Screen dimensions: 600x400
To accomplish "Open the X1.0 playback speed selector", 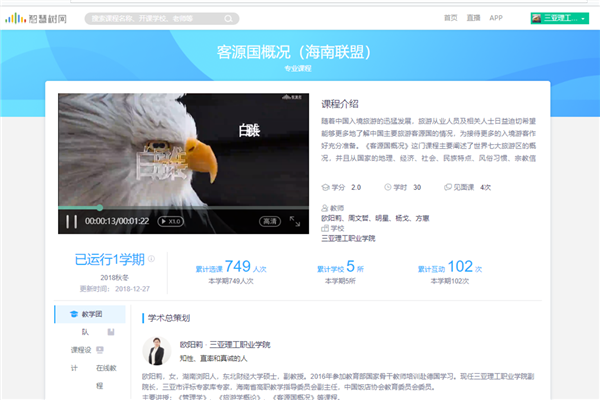I will (172, 221).
